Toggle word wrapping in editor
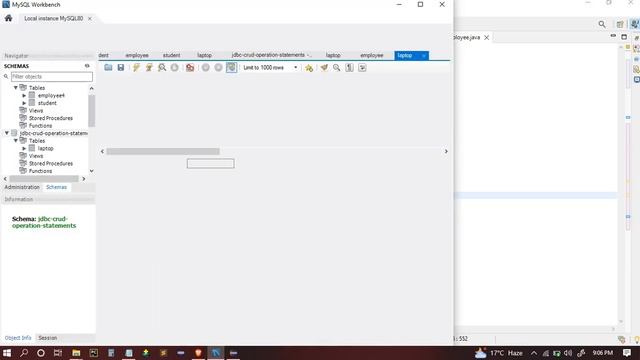 [x=362, y=68]
